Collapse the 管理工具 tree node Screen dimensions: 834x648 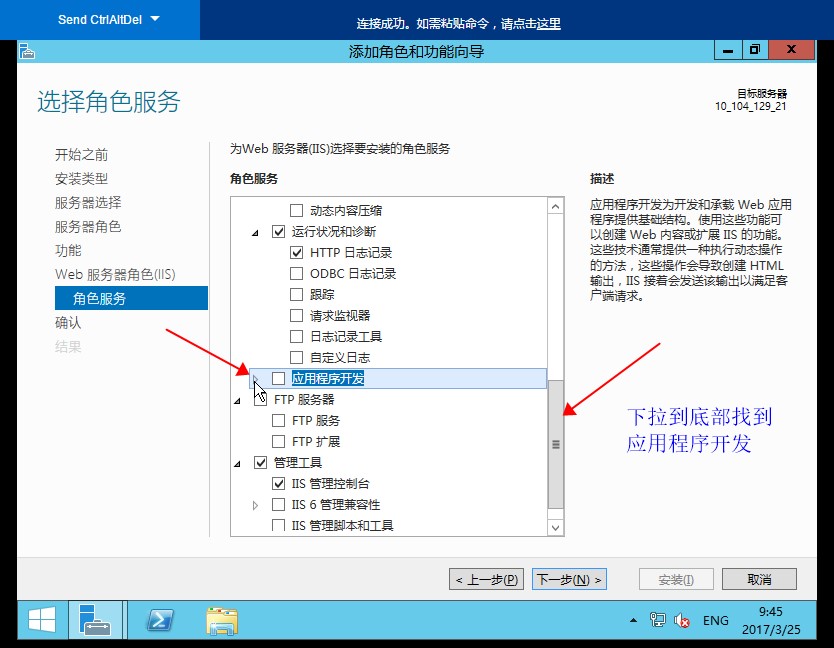click(x=237, y=464)
